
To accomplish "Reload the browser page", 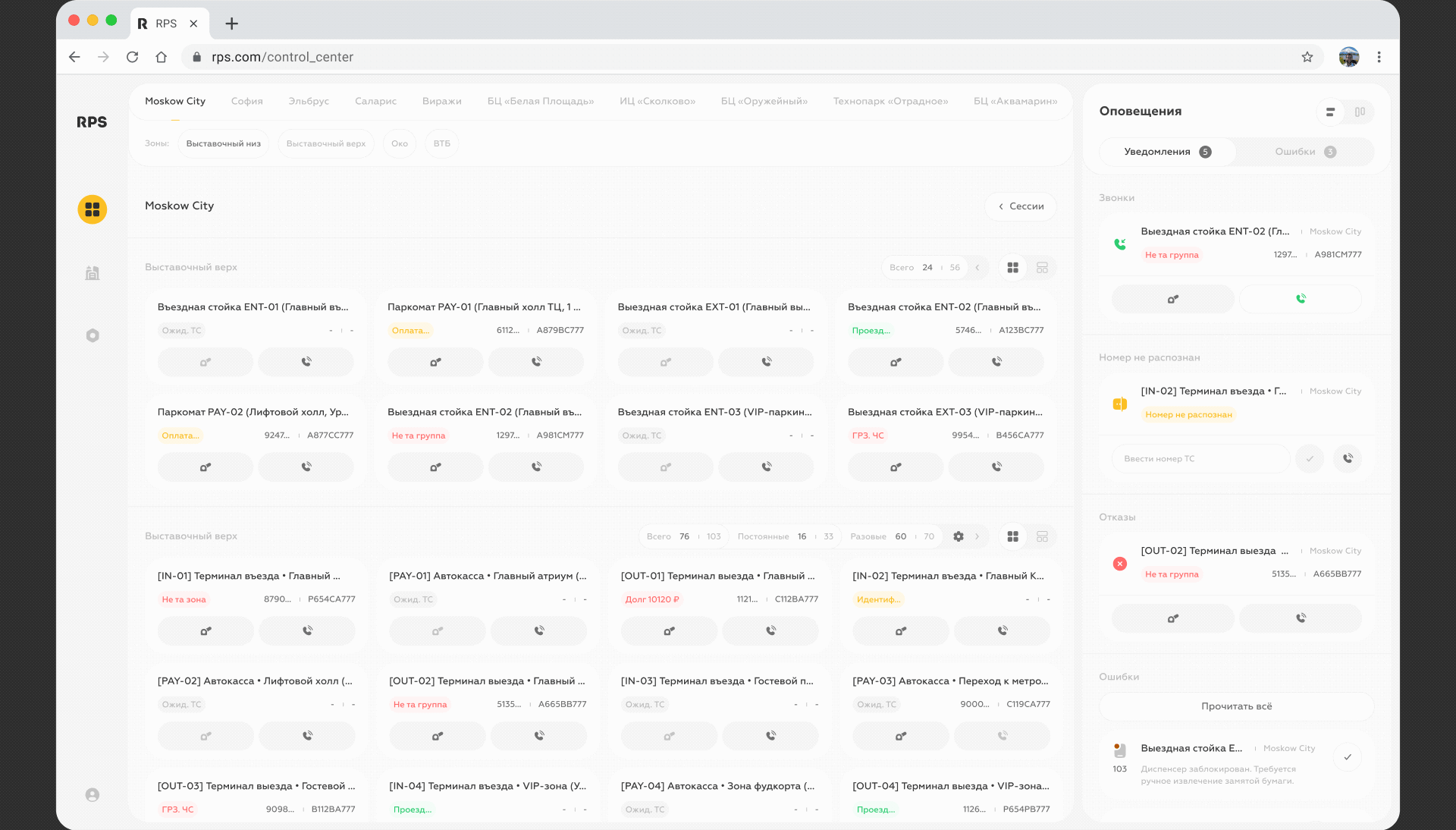I will pyautogui.click(x=133, y=57).
